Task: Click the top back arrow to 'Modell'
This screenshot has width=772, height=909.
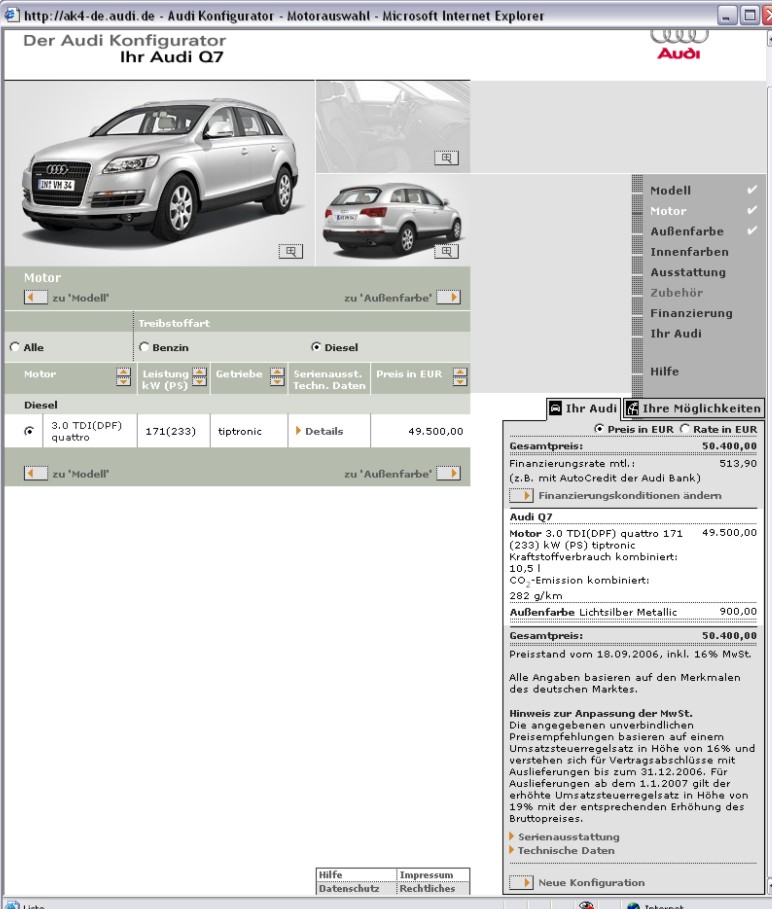Action: click(x=36, y=297)
